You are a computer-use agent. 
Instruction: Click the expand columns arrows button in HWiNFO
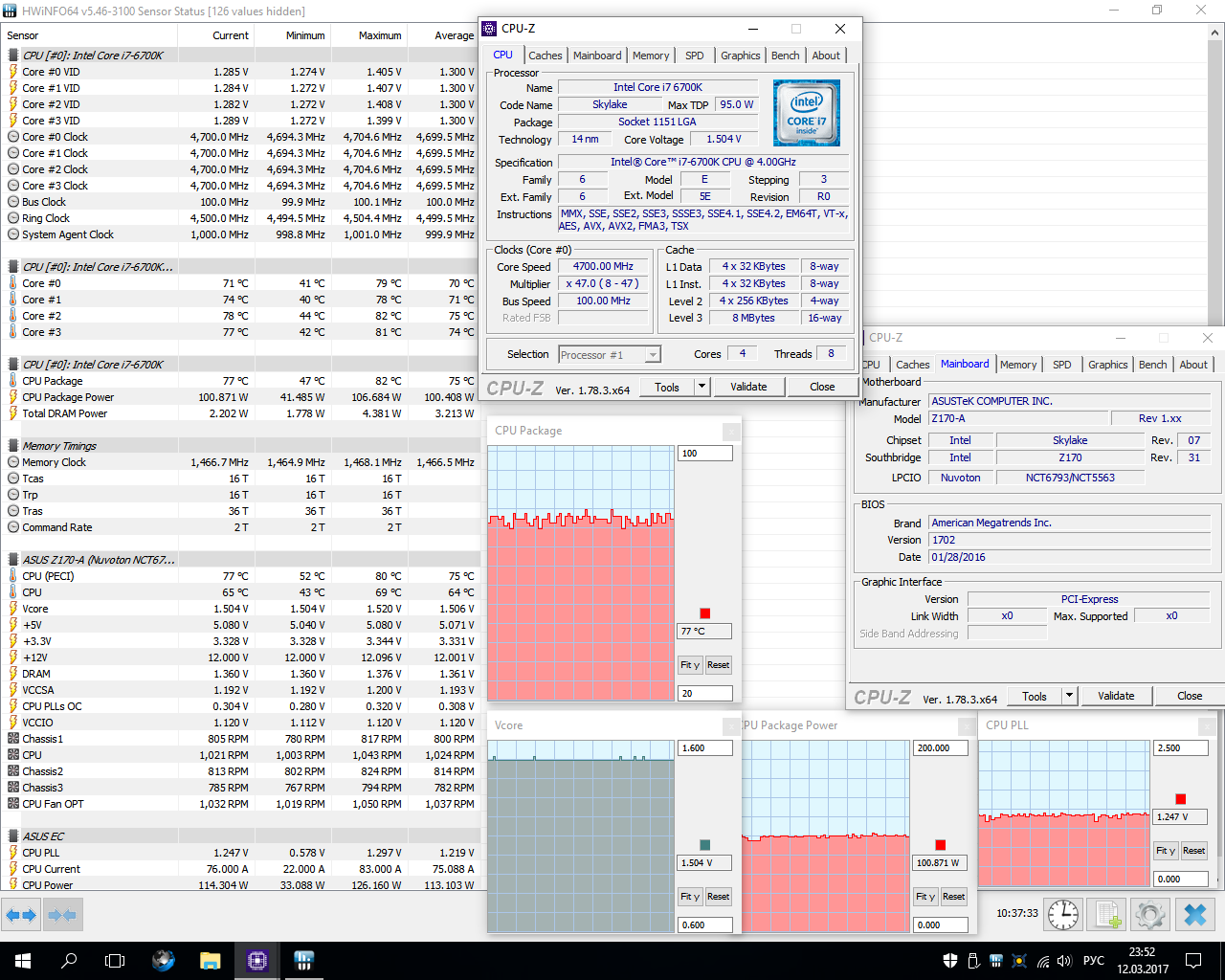coord(20,916)
